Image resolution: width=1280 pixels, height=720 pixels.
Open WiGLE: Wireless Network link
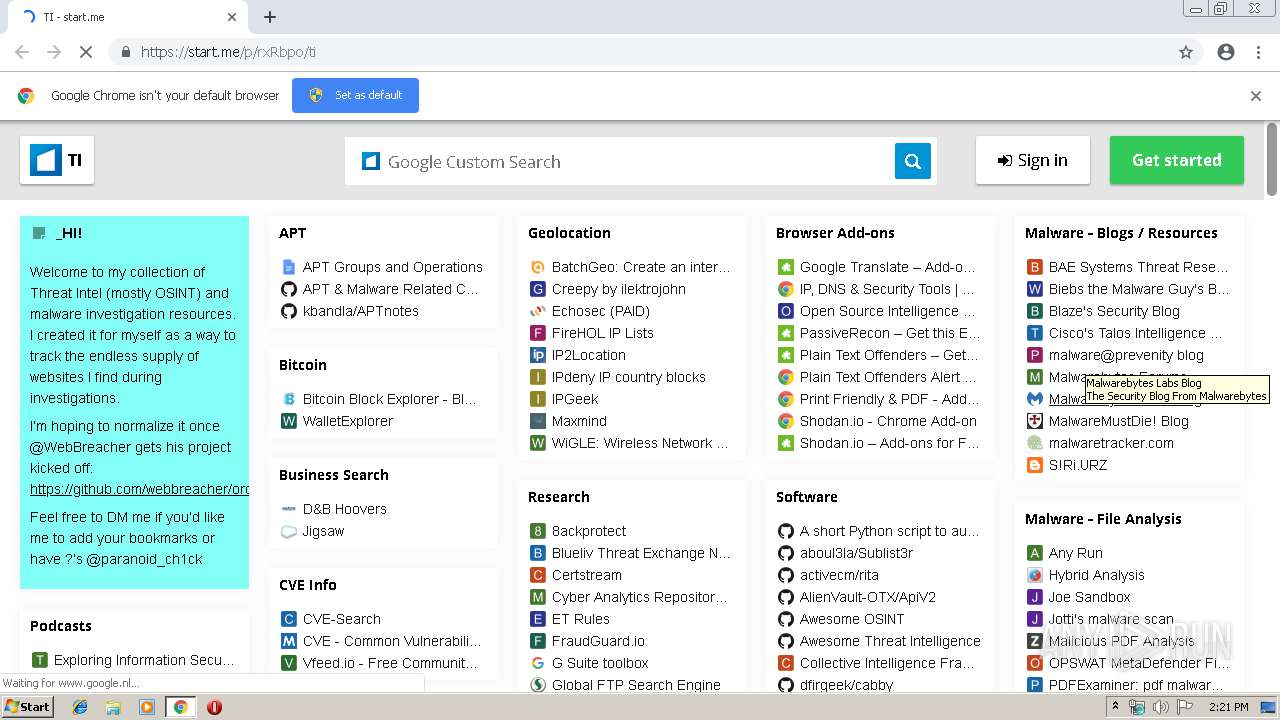click(641, 443)
